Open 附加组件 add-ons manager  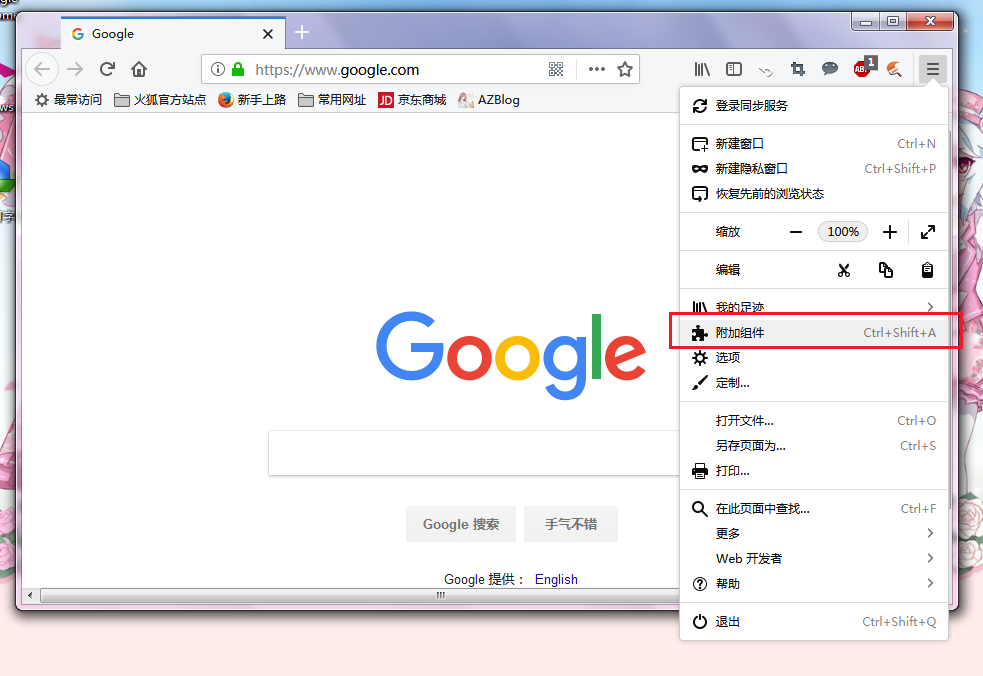pos(814,332)
